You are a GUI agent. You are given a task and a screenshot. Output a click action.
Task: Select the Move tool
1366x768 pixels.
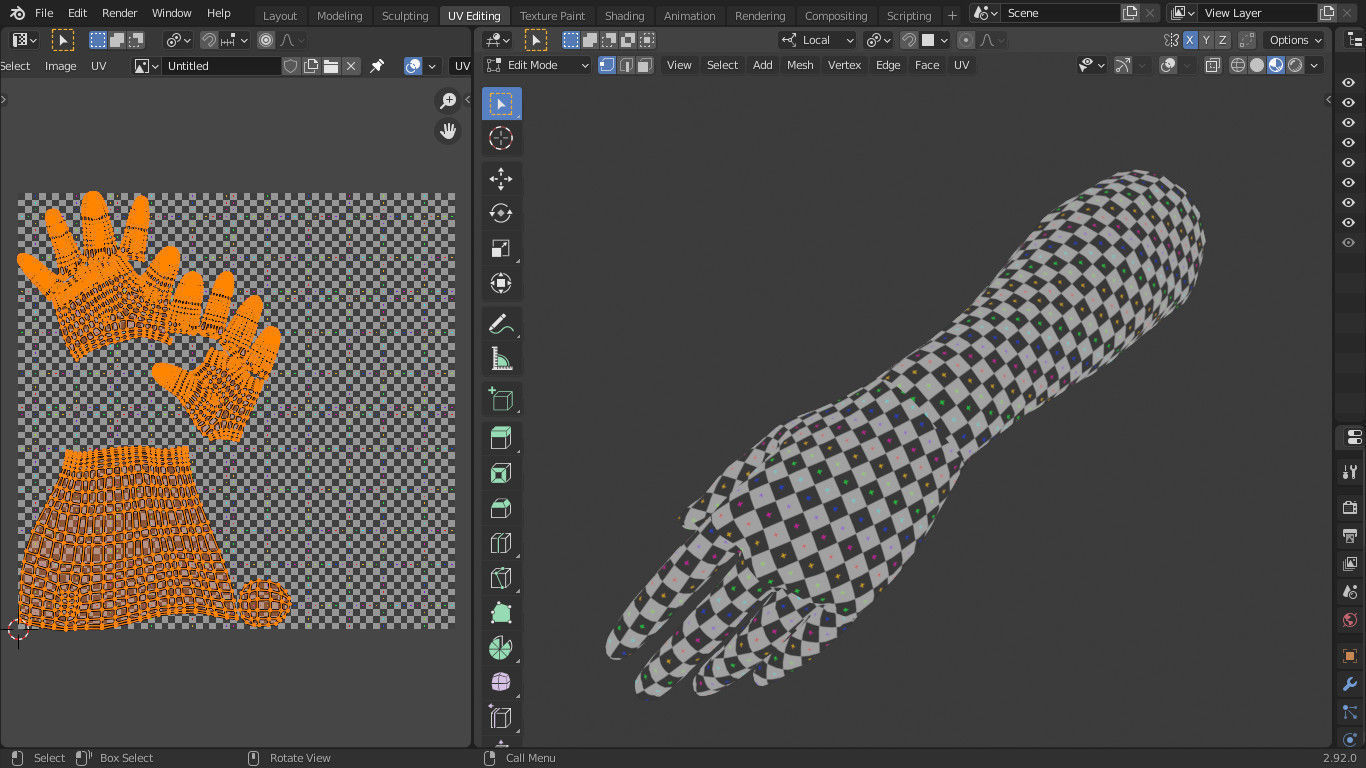501,179
